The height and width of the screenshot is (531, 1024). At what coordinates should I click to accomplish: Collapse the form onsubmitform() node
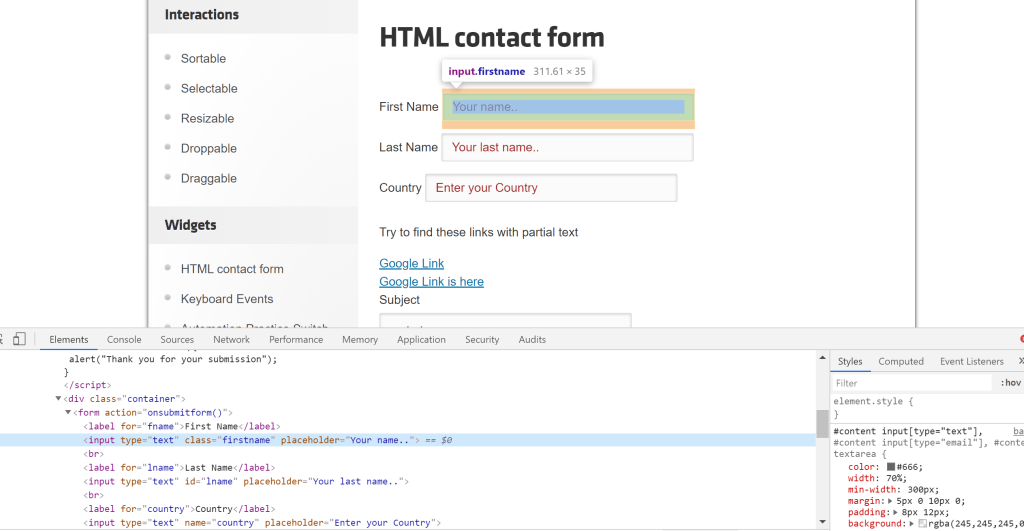tap(68, 412)
